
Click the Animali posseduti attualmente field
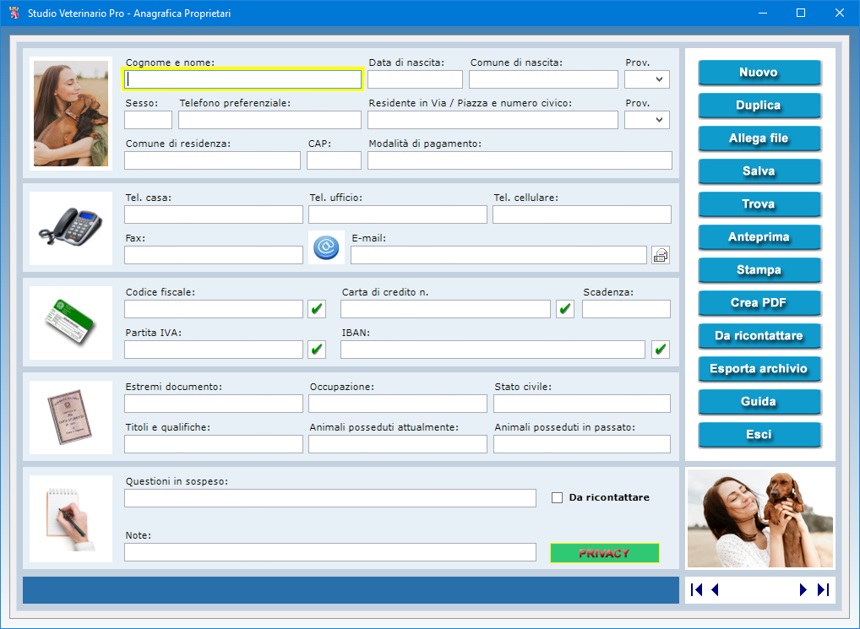pyautogui.click(x=398, y=444)
